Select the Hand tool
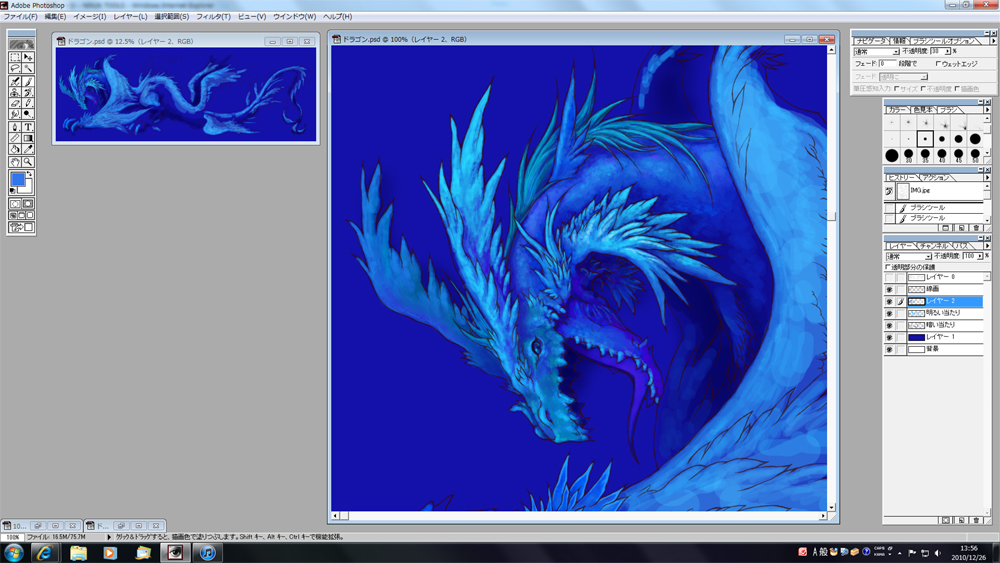 (x=15, y=162)
